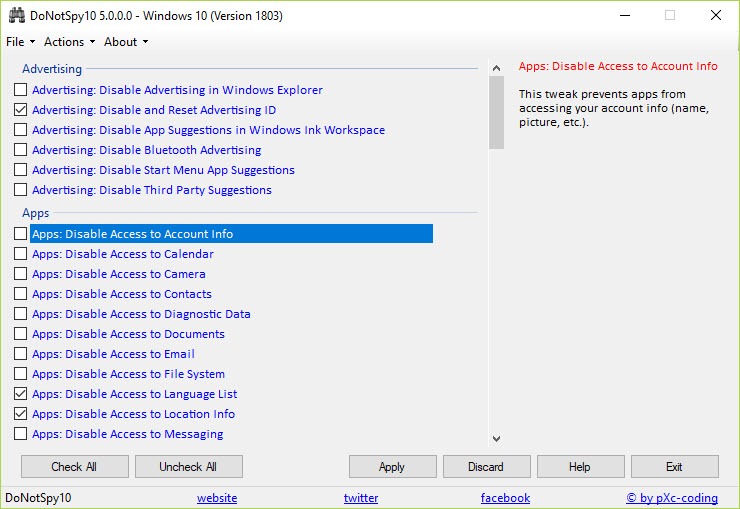Click the DoNotSpy10 binoculars title bar icon
Screen dimensions: 740x509
coord(17,16)
